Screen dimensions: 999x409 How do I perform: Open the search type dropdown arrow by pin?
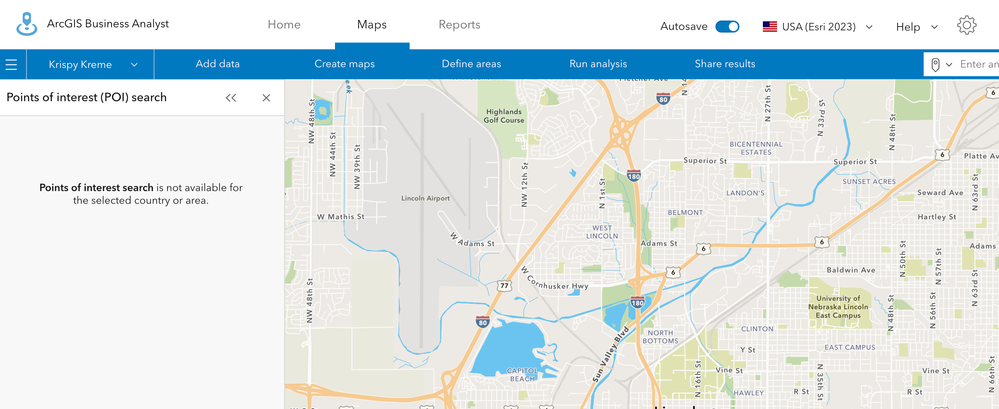click(949, 64)
